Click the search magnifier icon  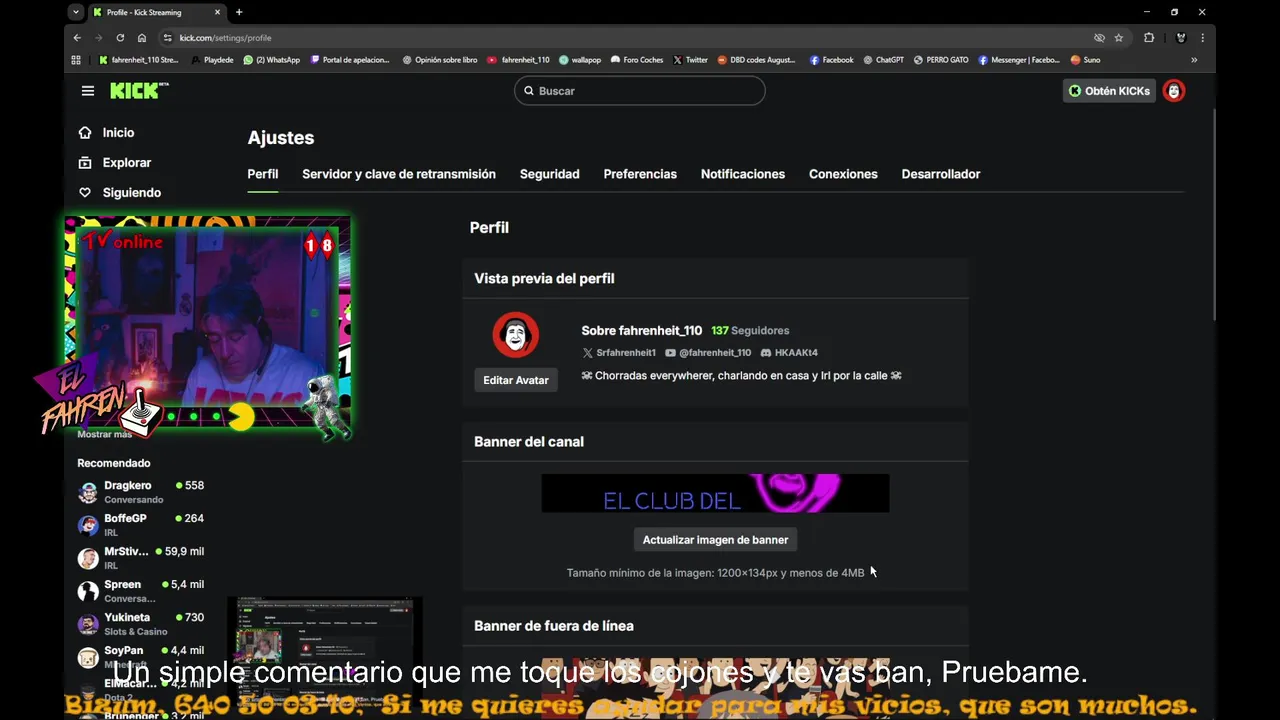coord(529,91)
